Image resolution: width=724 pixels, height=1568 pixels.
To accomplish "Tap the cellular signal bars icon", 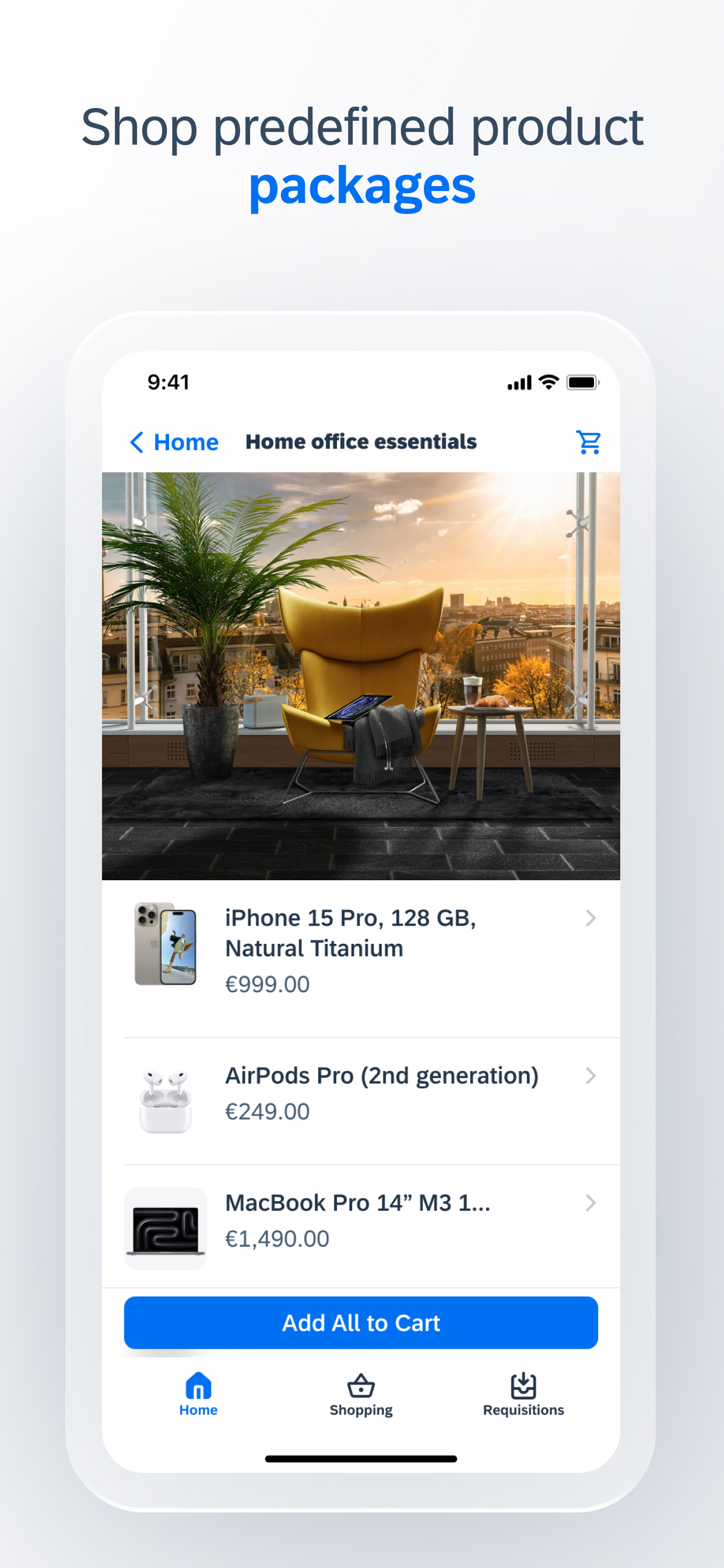I will click(519, 383).
